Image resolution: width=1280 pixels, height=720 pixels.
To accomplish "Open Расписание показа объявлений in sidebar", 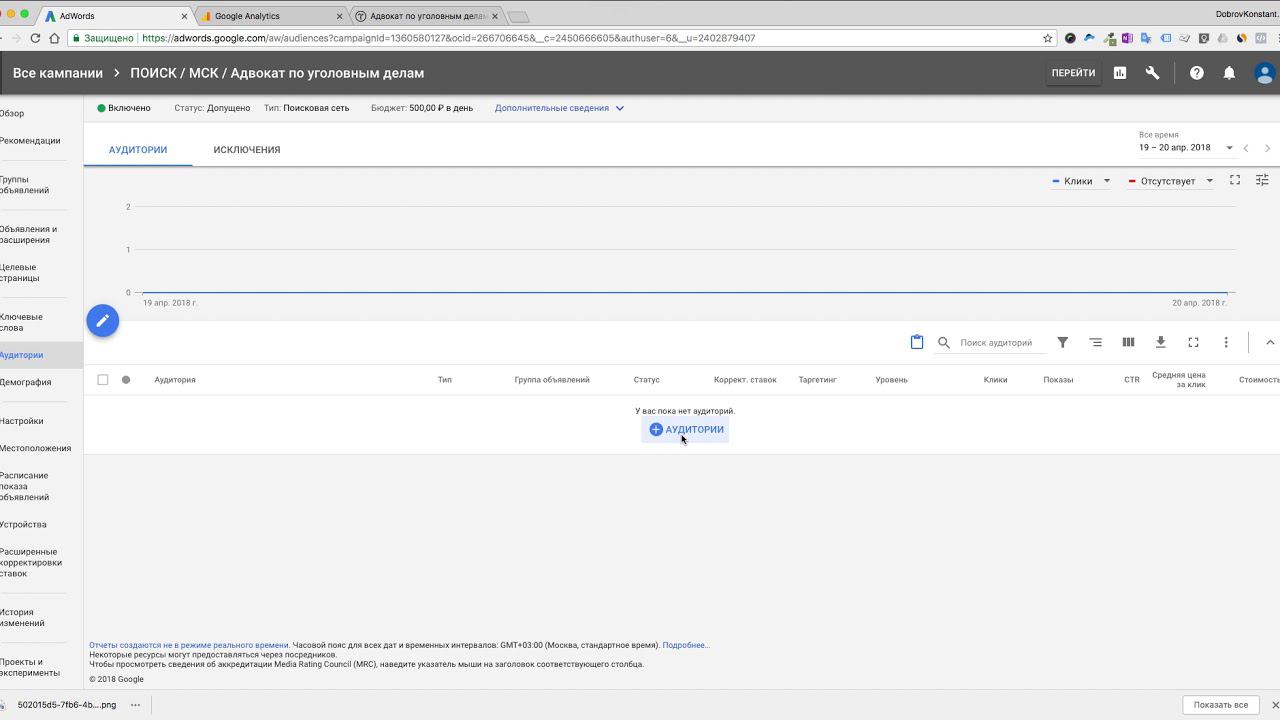I will [x=24, y=487].
